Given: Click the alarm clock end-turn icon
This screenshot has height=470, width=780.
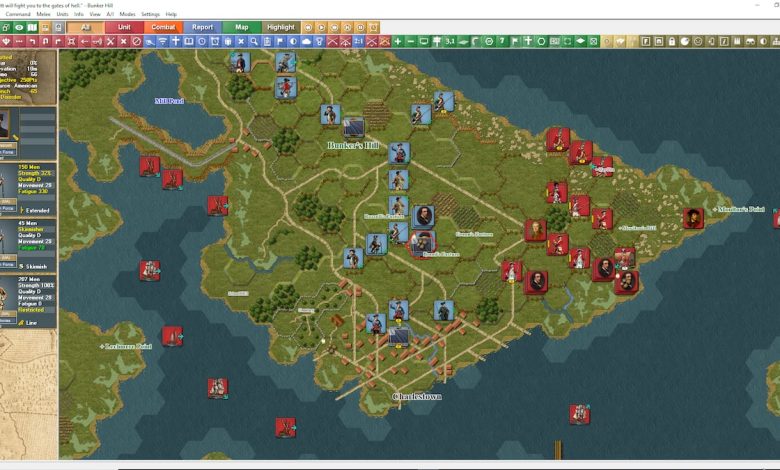Looking at the screenshot, I should (374, 27).
